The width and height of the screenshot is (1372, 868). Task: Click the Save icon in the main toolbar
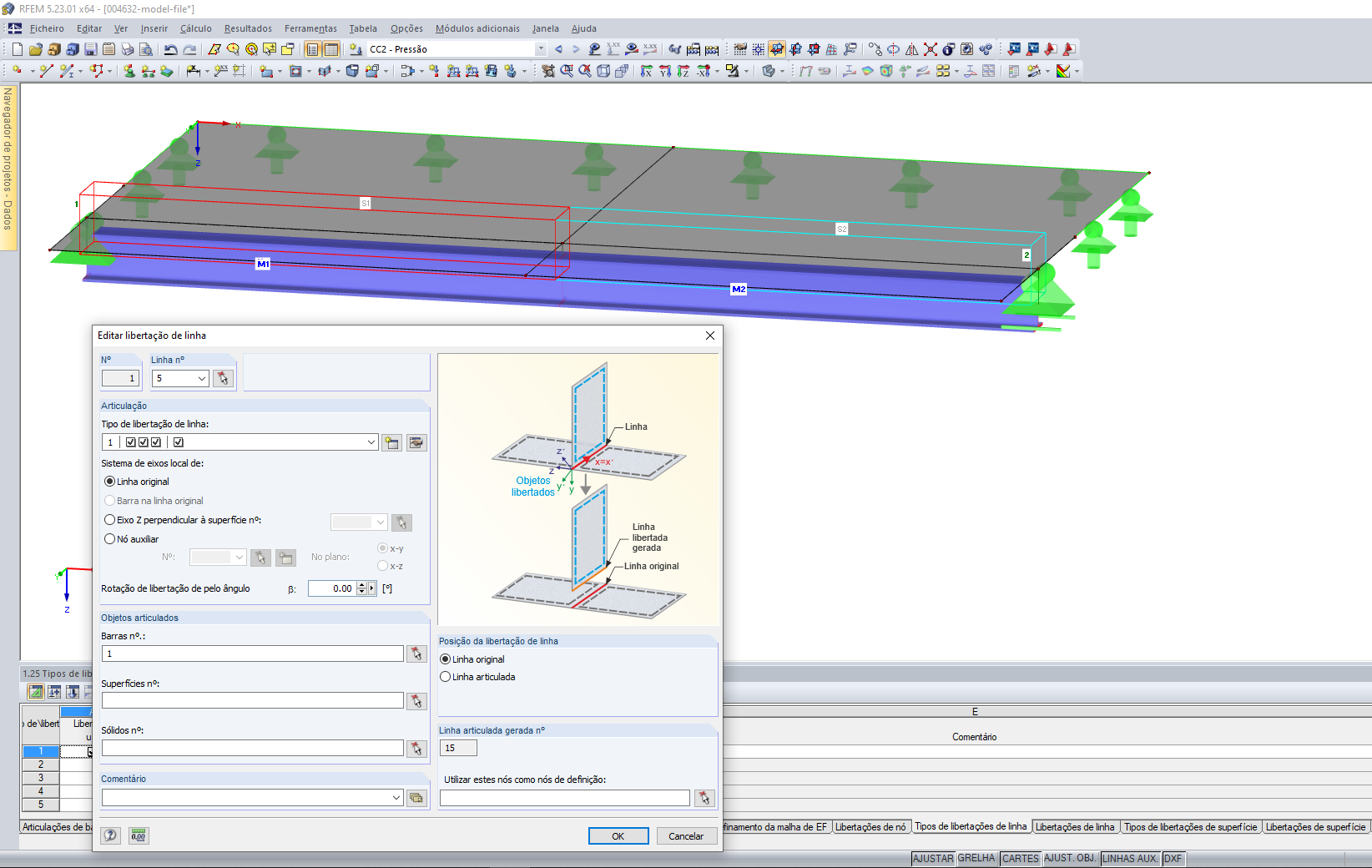[90, 49]
